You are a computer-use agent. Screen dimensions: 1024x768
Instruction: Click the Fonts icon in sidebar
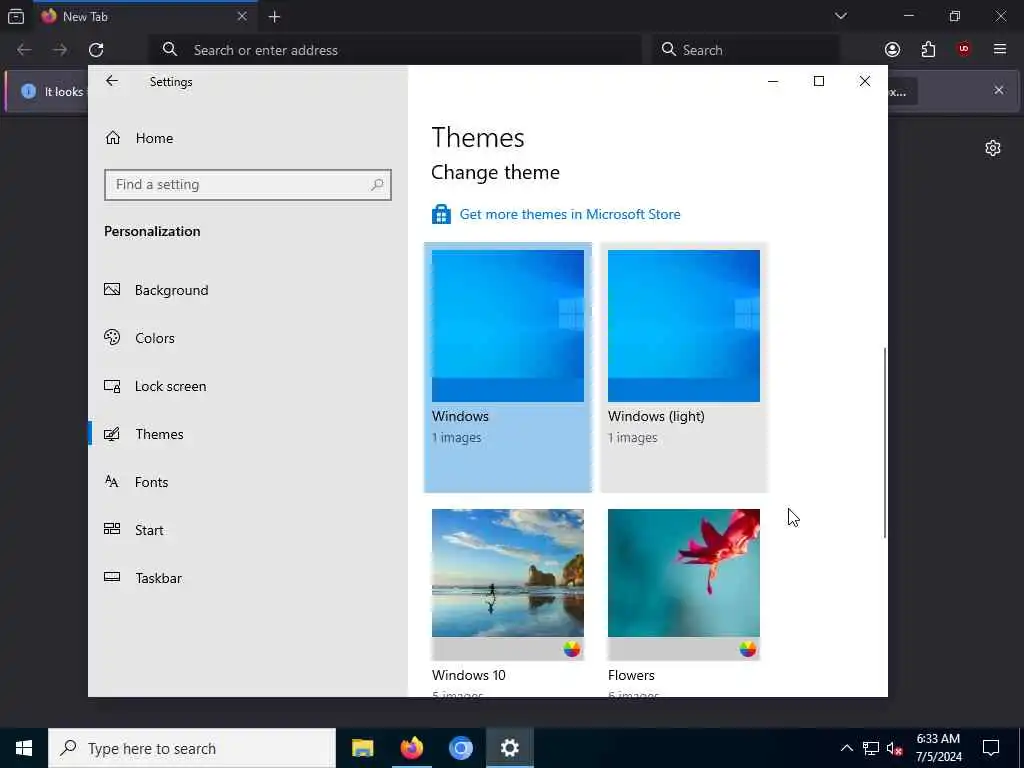[112, 481]
